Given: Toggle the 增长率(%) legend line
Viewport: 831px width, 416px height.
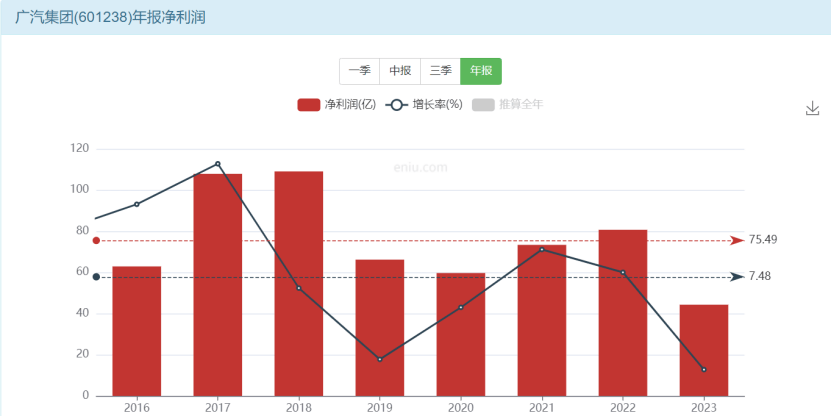Looking at the screenshot, I should pos(424,104).
